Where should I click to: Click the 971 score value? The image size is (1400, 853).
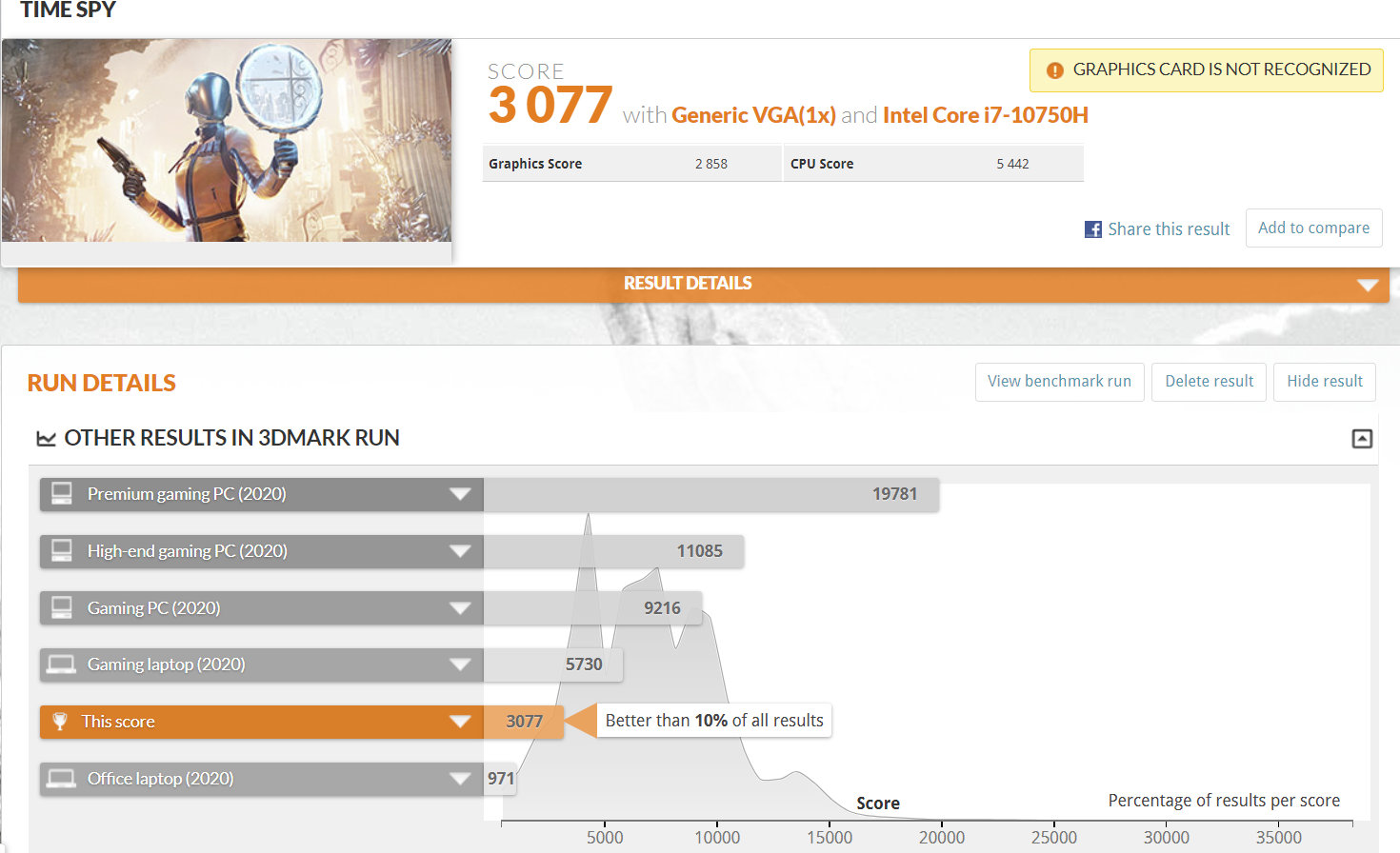pyautogui.click(x=501, y=779)
